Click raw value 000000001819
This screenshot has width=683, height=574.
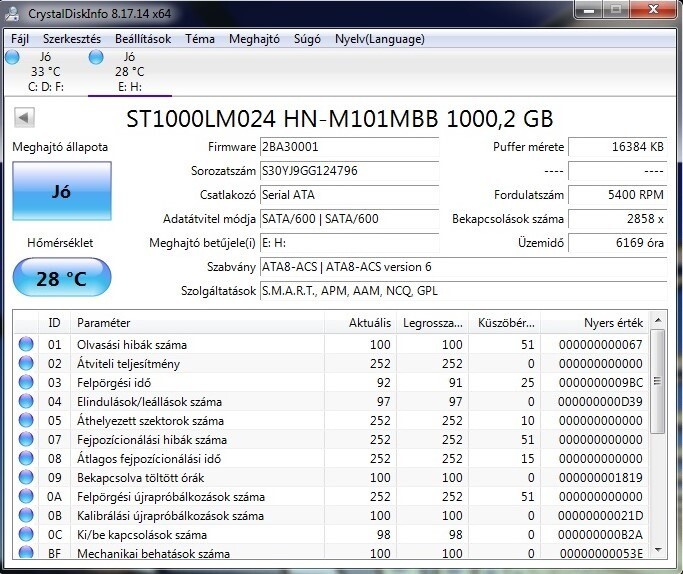pyautogui.click(x=601, y=478)
